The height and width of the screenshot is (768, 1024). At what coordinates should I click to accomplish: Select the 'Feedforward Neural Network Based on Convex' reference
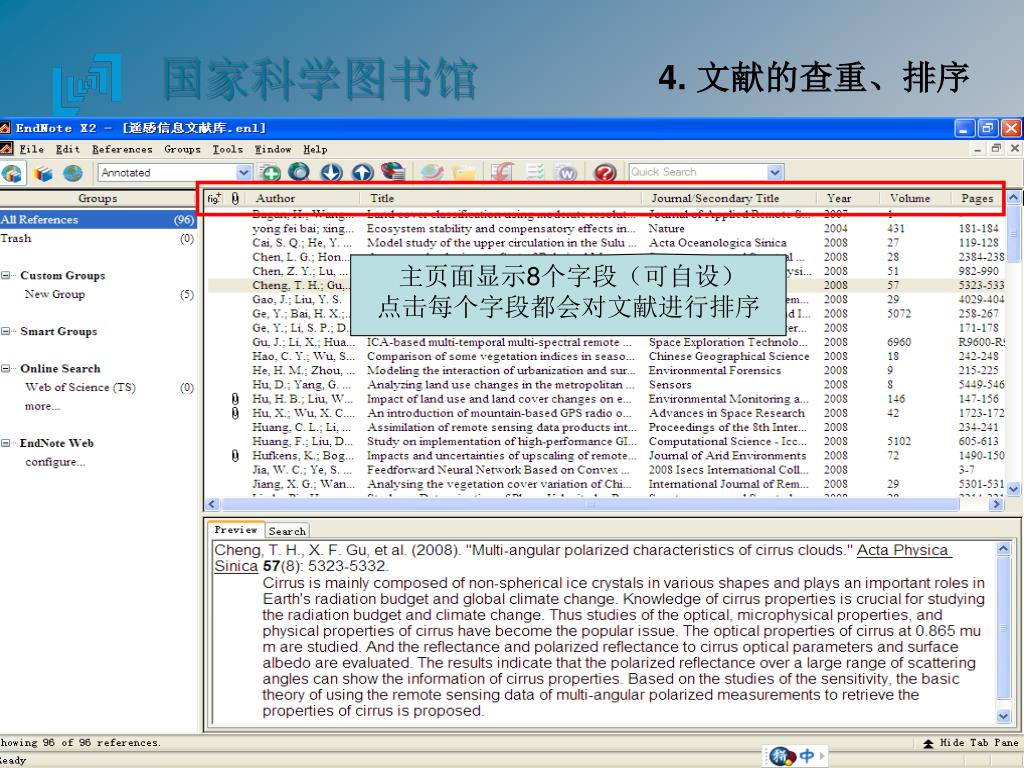(x=606, y=470)
